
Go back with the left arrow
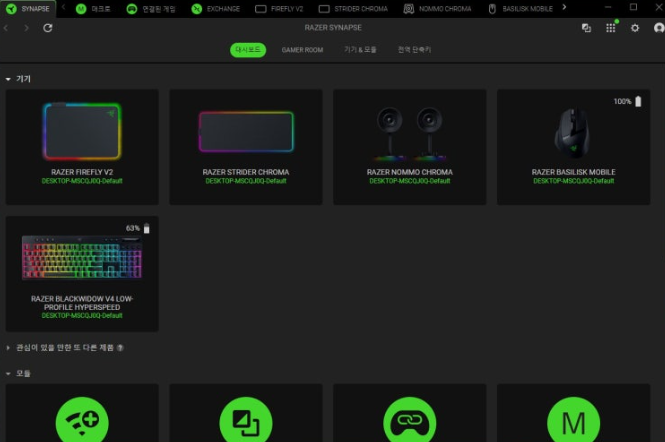pyautogui.click(x=6, y=28)
